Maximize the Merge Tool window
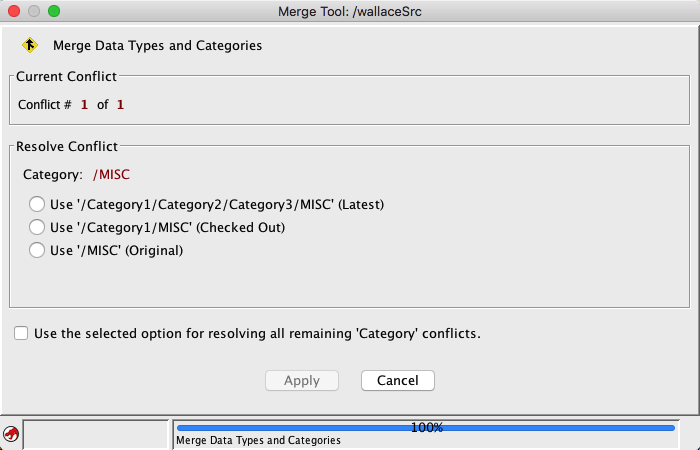This screenshot has width=700, height=450. [54, 11]
